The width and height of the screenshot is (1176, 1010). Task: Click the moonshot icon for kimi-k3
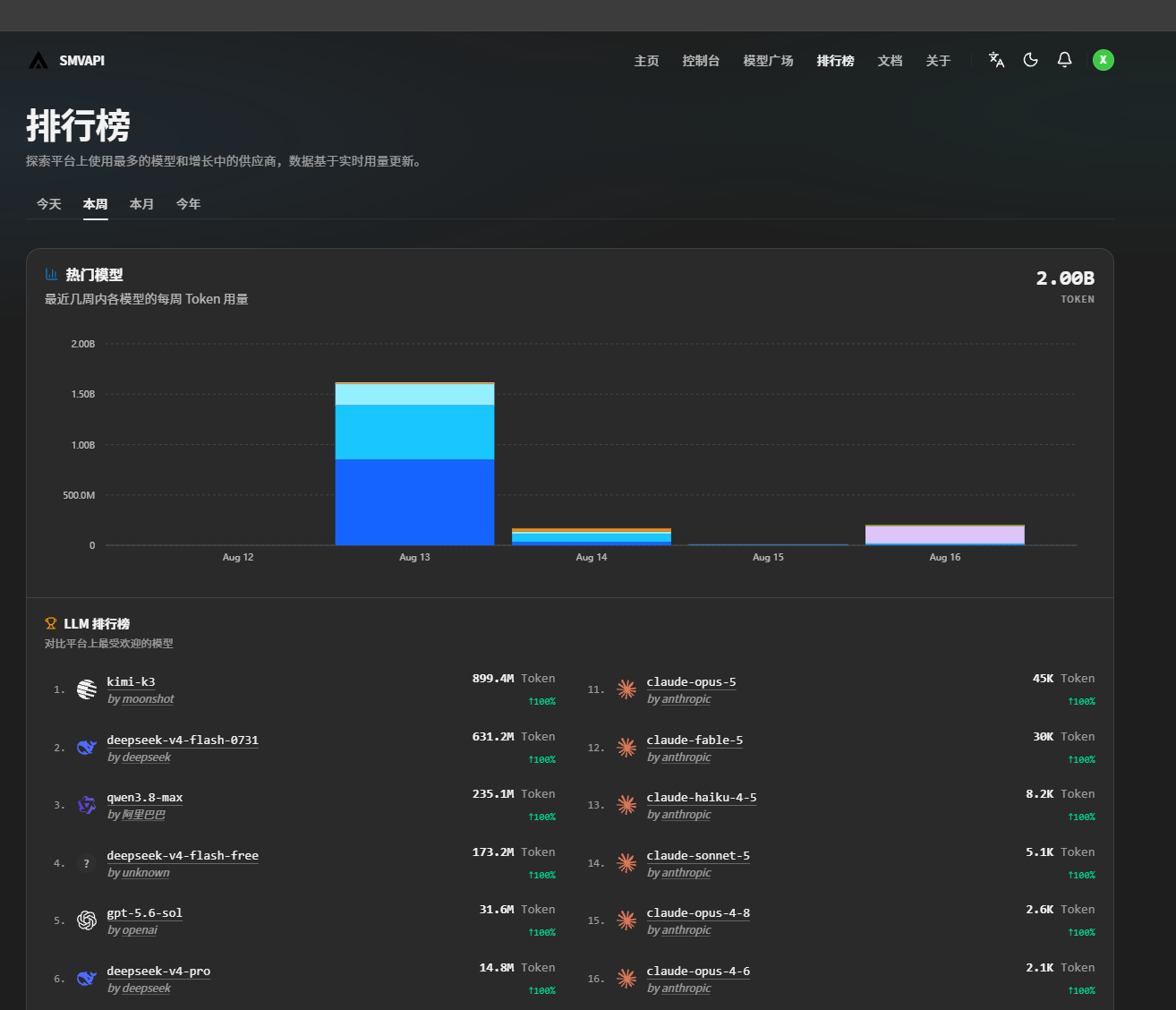click(87, 689)
